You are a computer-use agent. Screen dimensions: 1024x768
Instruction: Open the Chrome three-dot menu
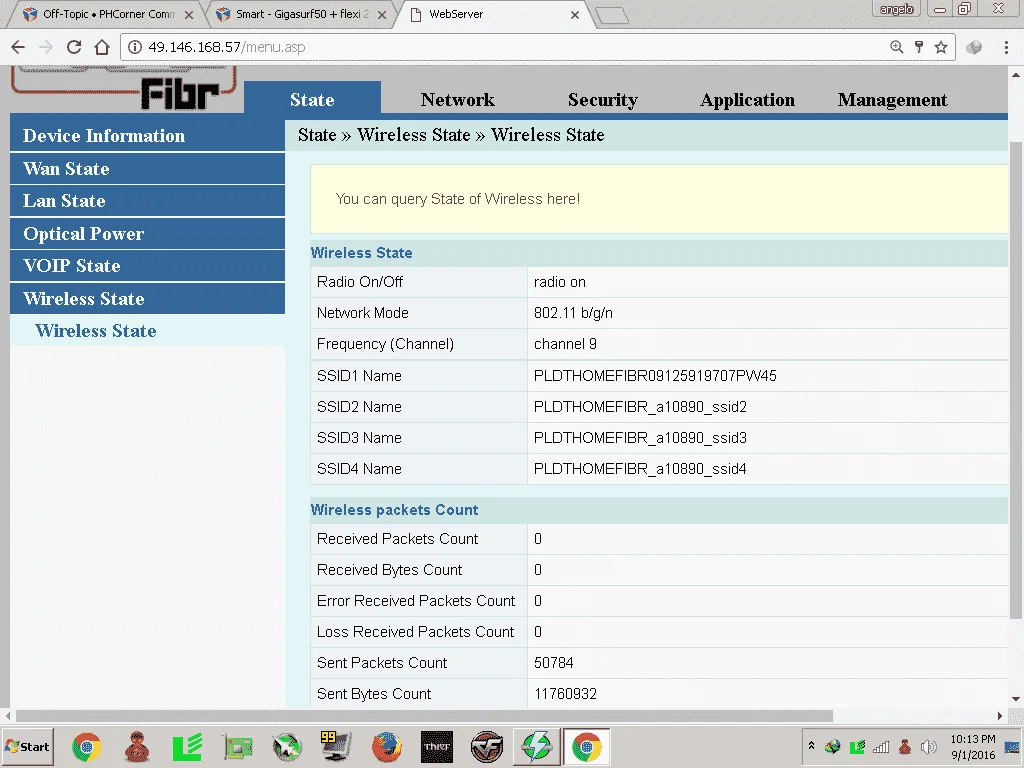[1006, 47]
